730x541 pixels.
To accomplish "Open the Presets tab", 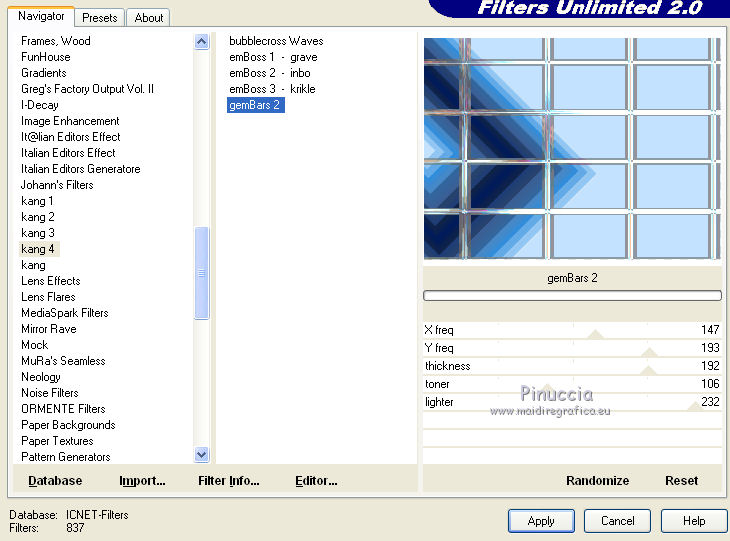I will coord(100,18).
